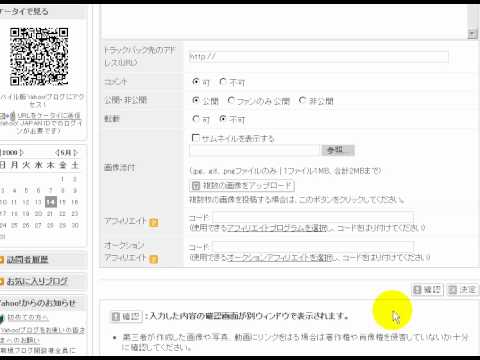Open the アフィリエイトプログラムを選択 link
Image resolution: width=480 pixels, height=360 pixels.
[277, 228]
